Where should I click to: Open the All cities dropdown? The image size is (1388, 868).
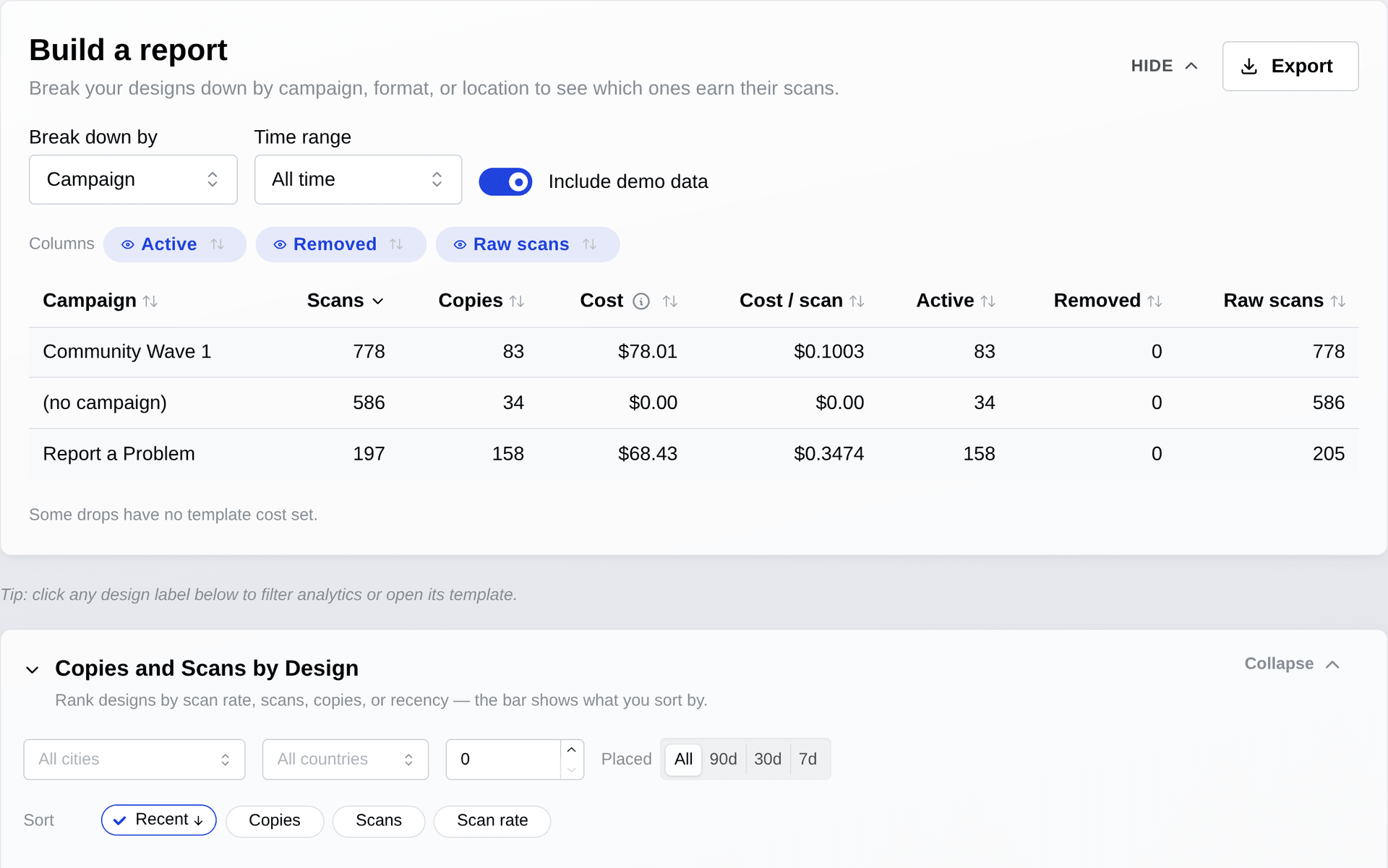click(134, 759)
